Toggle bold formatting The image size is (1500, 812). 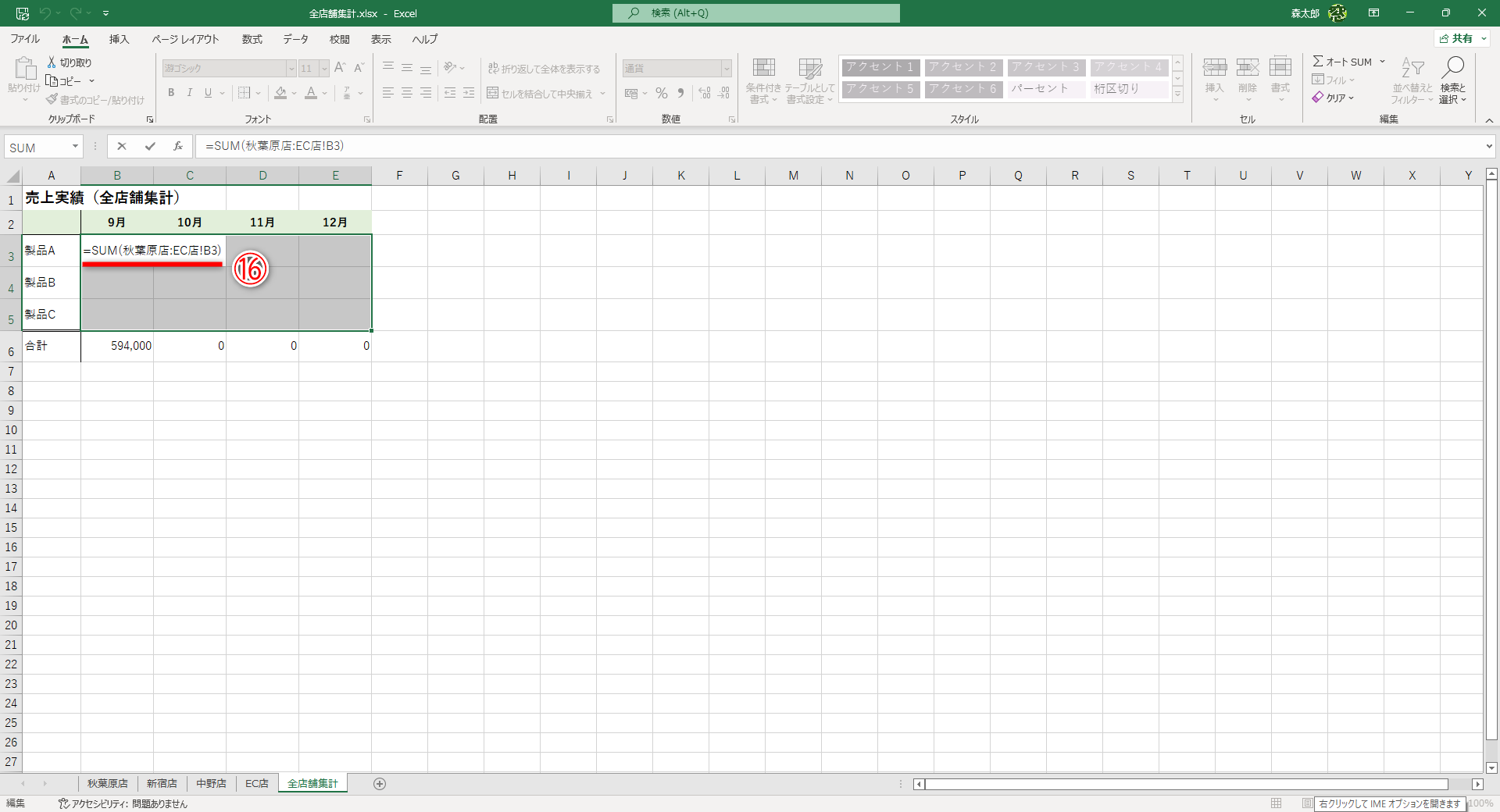click(170, 93)
